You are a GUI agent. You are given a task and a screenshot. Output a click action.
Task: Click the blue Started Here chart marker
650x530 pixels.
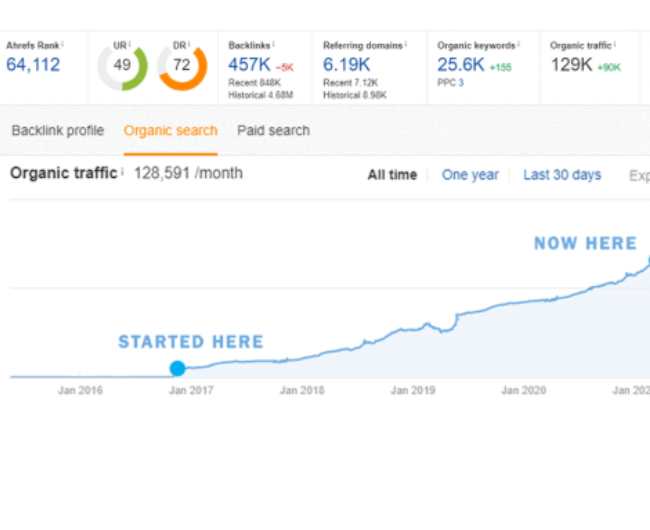[x=177, y=368]
